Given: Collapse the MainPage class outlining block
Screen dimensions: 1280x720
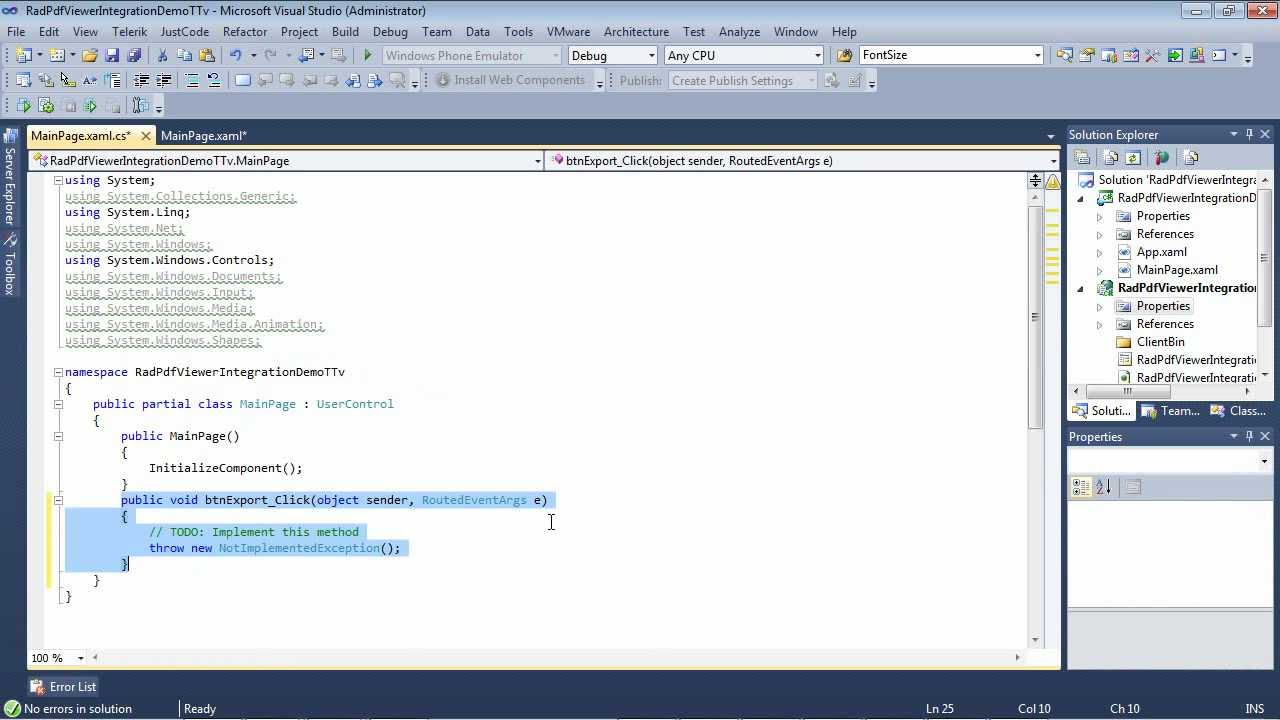Looking at the screenshot, I should (58, 404).
